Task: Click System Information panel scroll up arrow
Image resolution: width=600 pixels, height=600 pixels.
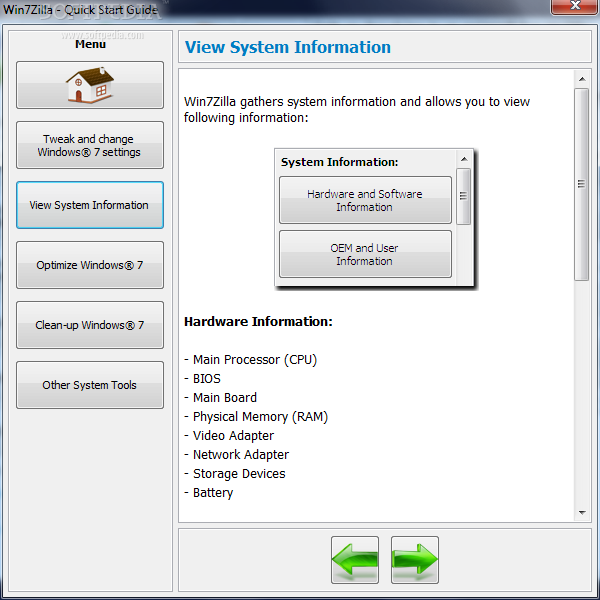Action: tap(464, 159)
